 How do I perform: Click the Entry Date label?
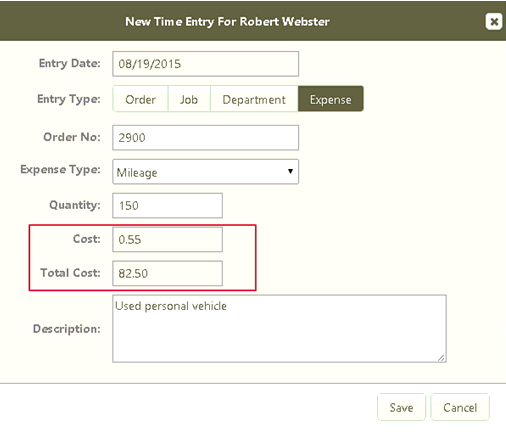(x=70, y=63)
